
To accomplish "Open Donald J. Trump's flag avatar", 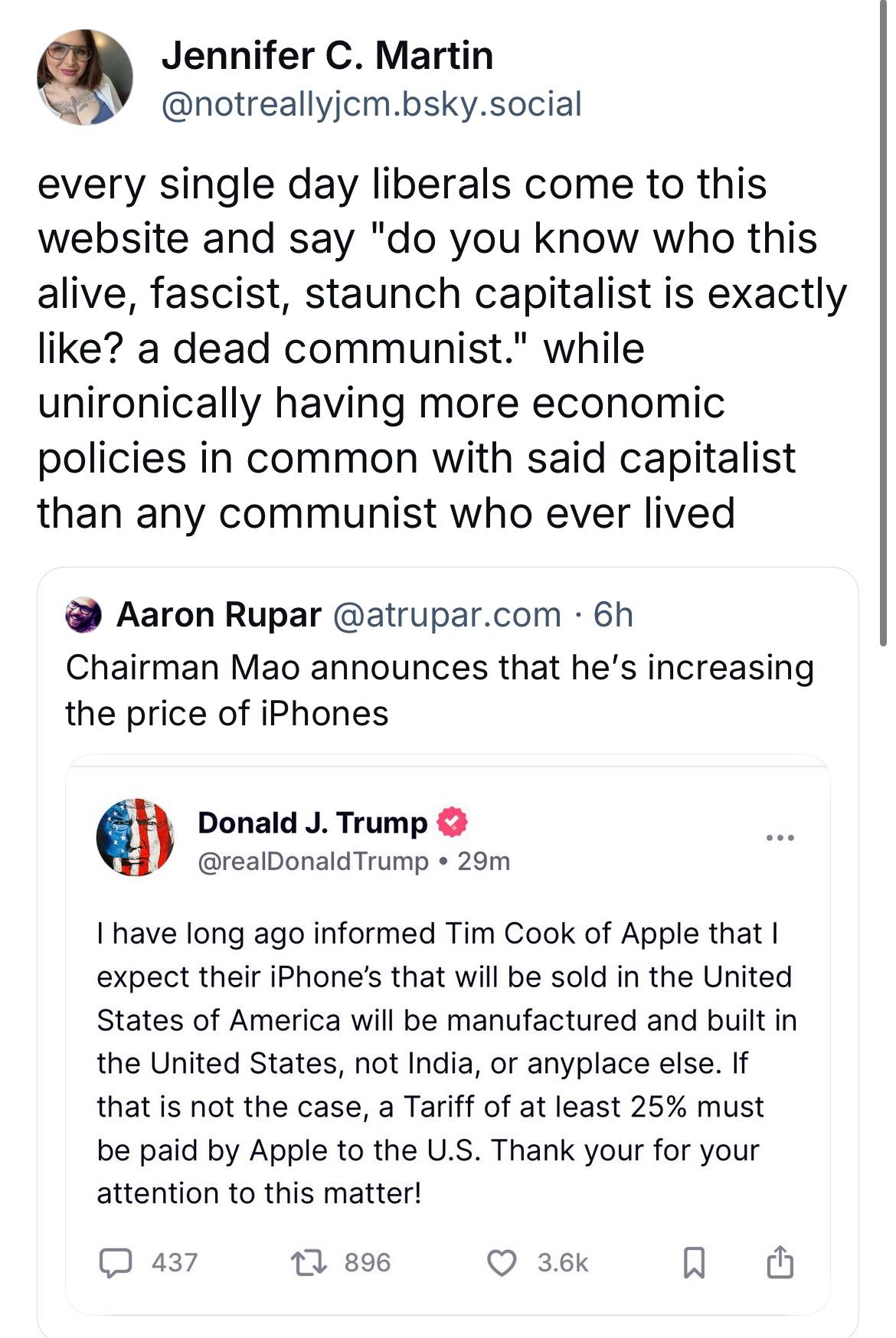I will [x=135, y=837].
